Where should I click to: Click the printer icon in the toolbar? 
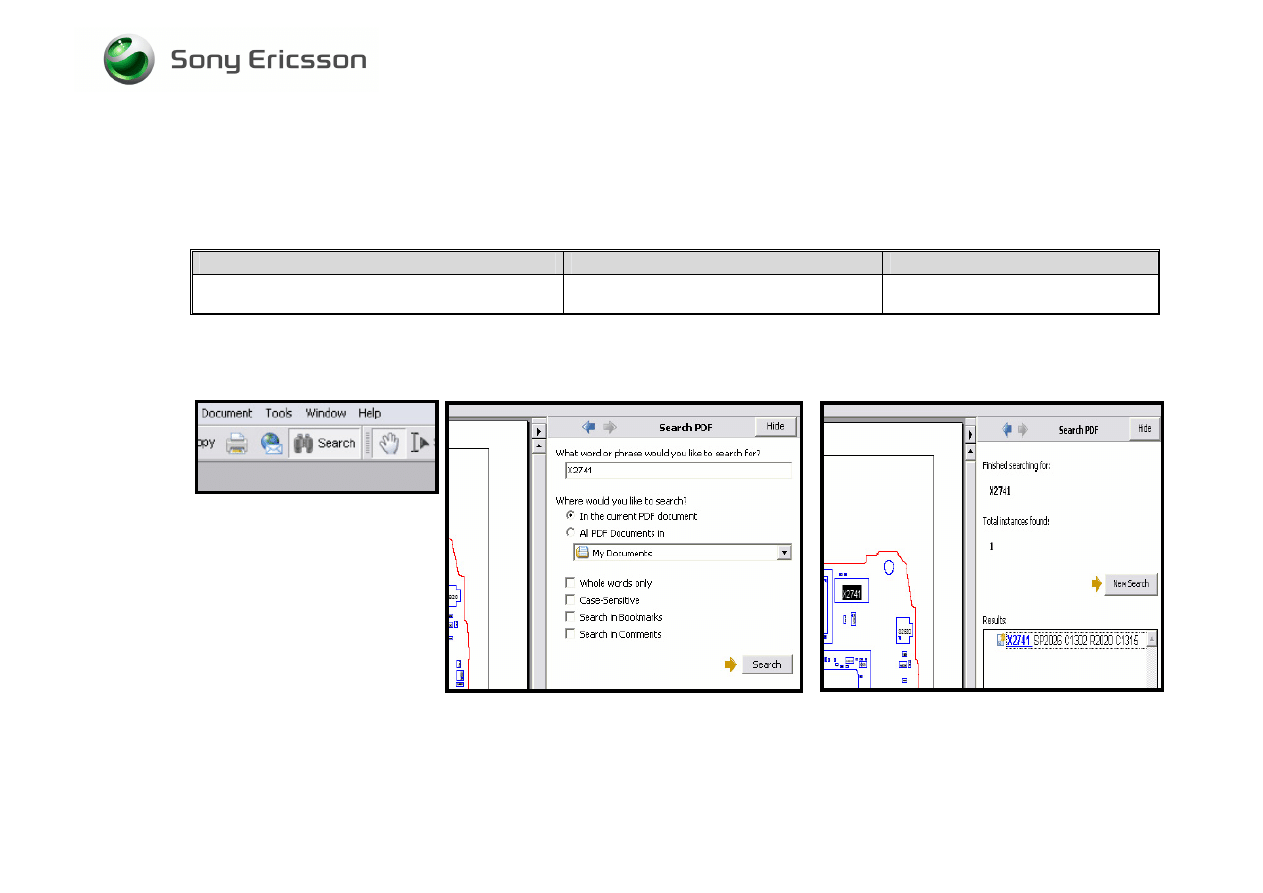[x=236, y=443]
